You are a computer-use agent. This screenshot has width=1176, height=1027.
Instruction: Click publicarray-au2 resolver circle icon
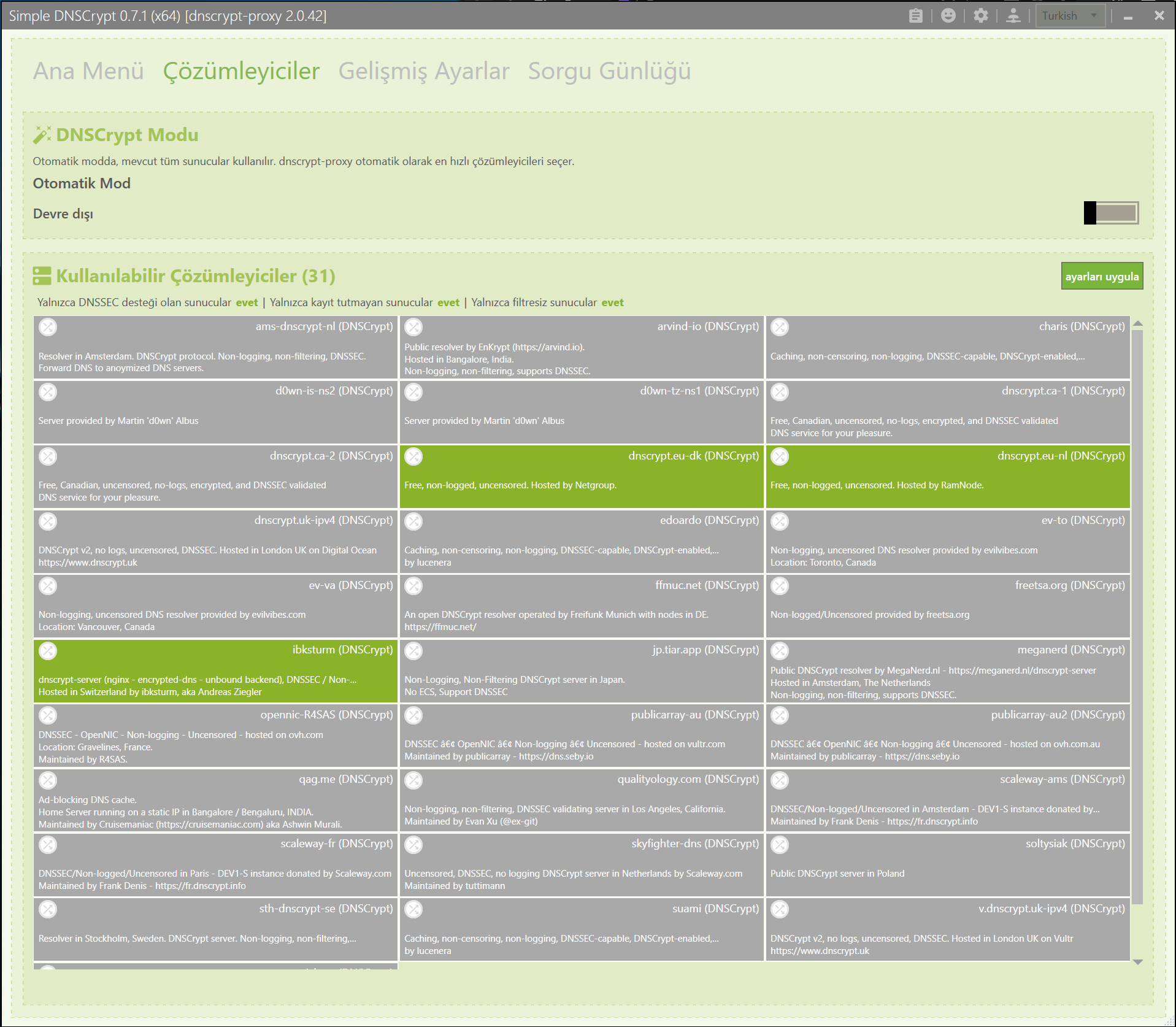(x=780, y=715)
